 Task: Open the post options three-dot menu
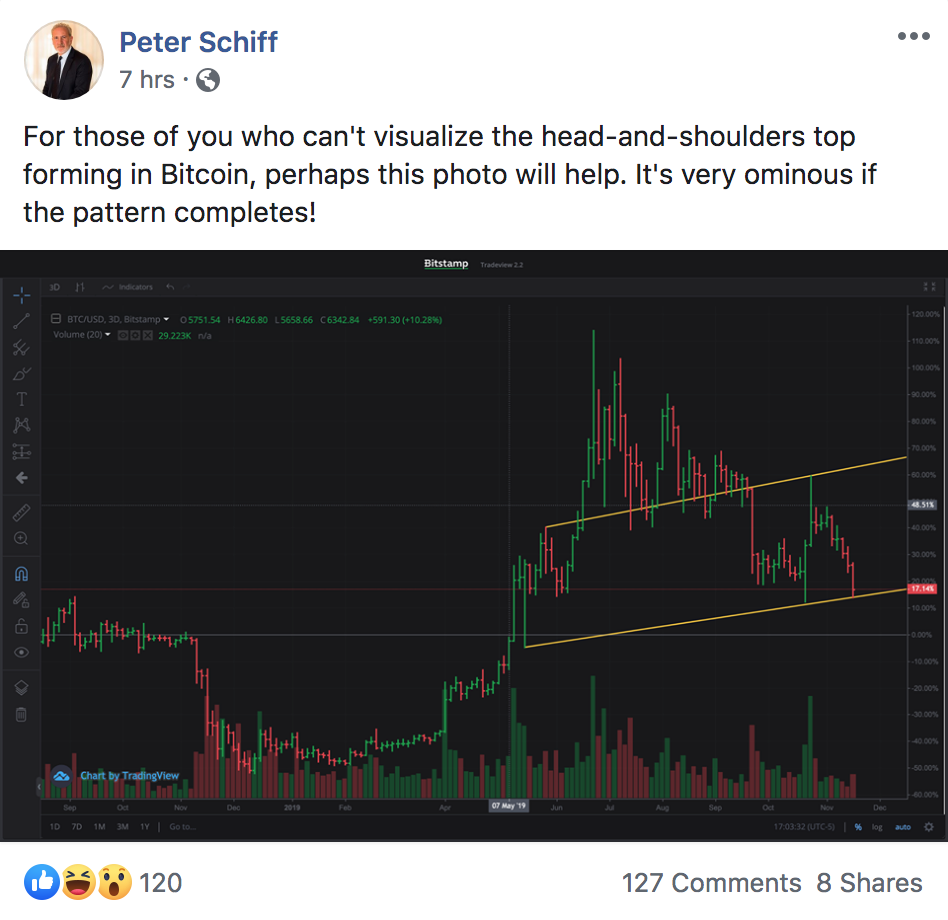point(913,37)
